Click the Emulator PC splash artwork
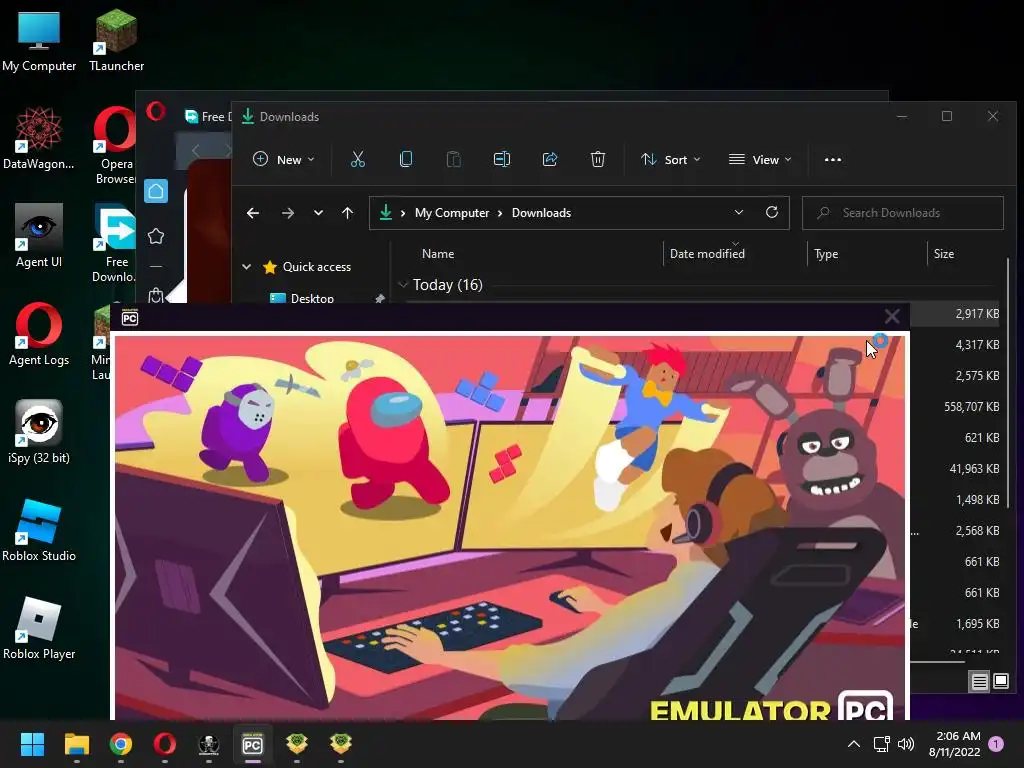Screen dimensions: 1024x768 (x=510, y=526)
